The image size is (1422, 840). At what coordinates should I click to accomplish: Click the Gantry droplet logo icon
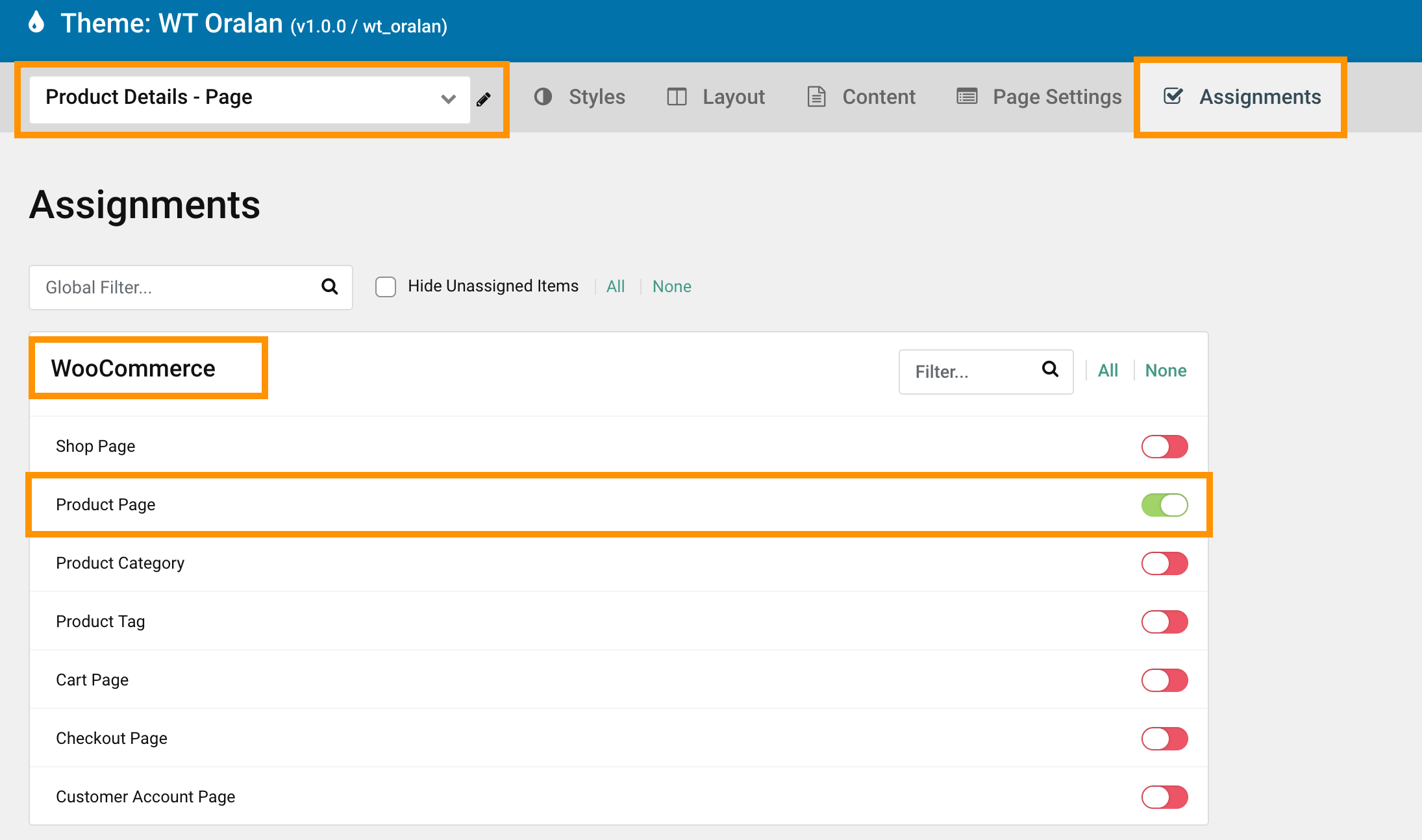tap(37, 22)
